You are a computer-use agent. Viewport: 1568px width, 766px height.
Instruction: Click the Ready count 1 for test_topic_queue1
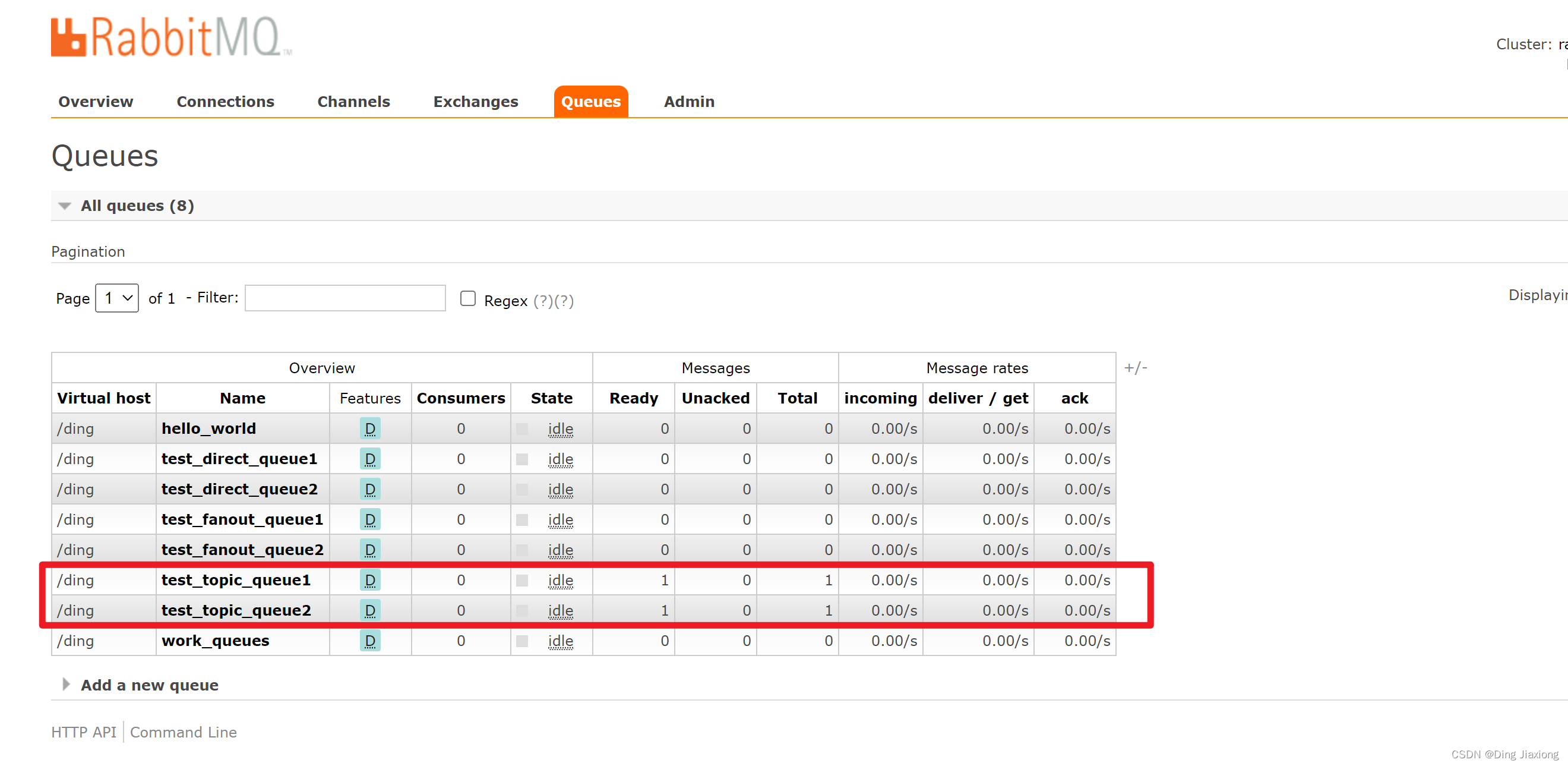click(x=665, y=581)
